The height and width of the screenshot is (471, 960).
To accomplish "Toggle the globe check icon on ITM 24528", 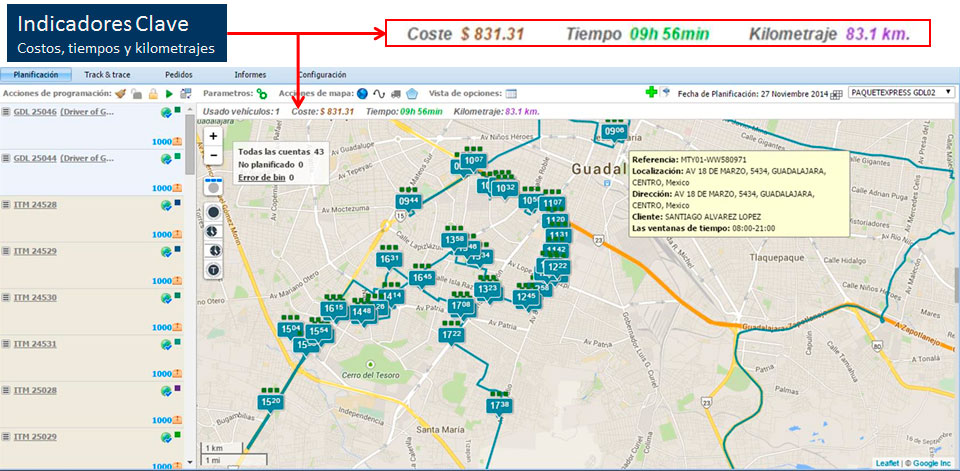I will (165, 205).
